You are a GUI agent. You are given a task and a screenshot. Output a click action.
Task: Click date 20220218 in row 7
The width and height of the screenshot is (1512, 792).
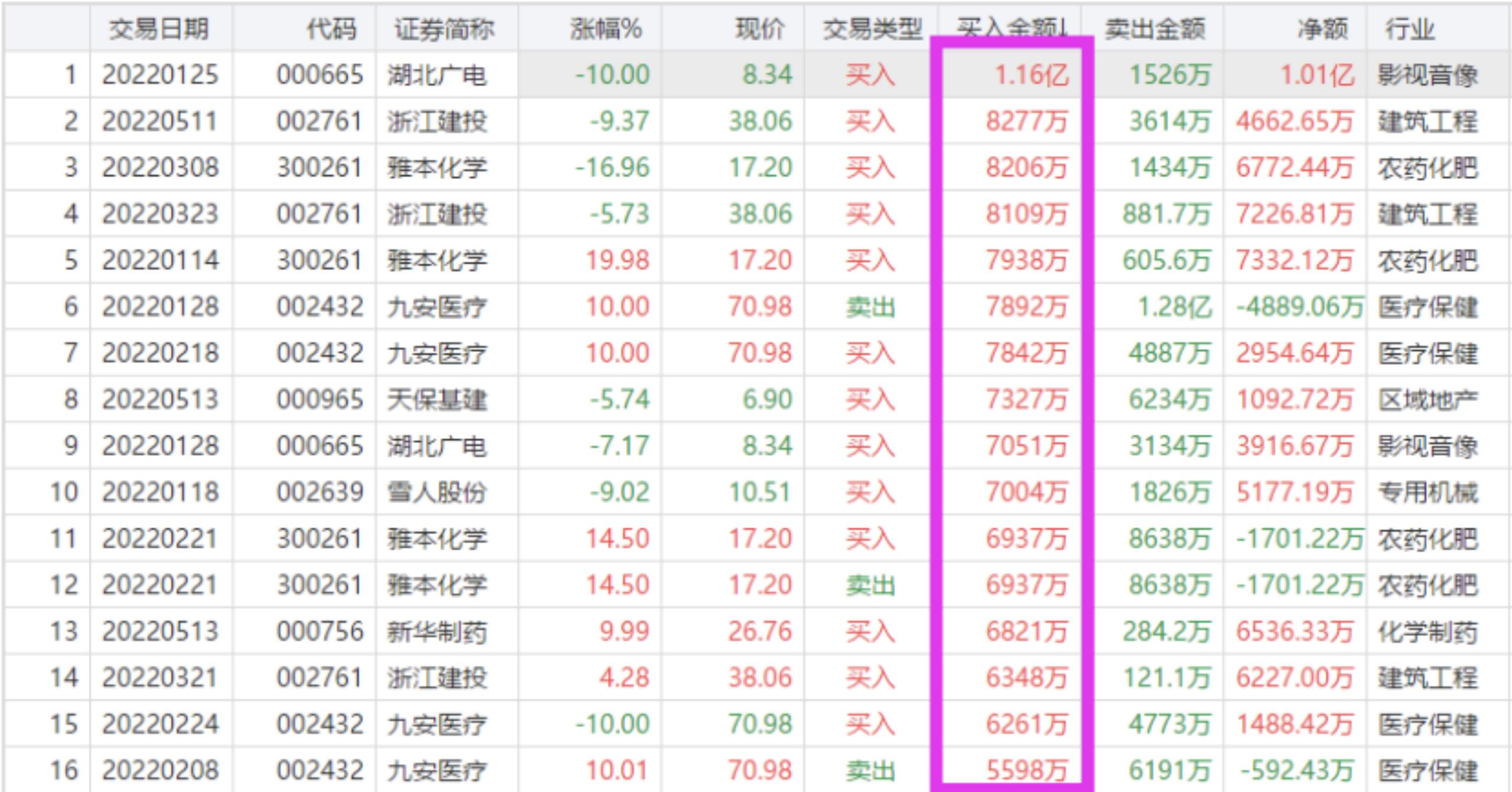click(x=160, y=353)
